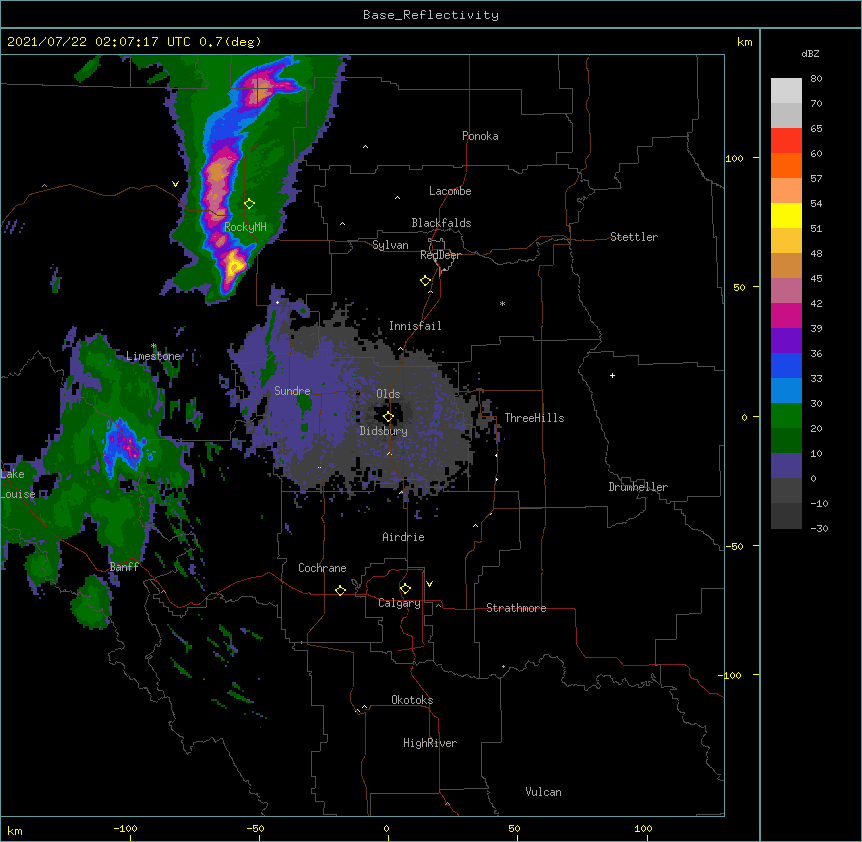This screenshot has width=862, height=842.
Task: Click the Strathmore city label
Action: [x=516, y=608]
